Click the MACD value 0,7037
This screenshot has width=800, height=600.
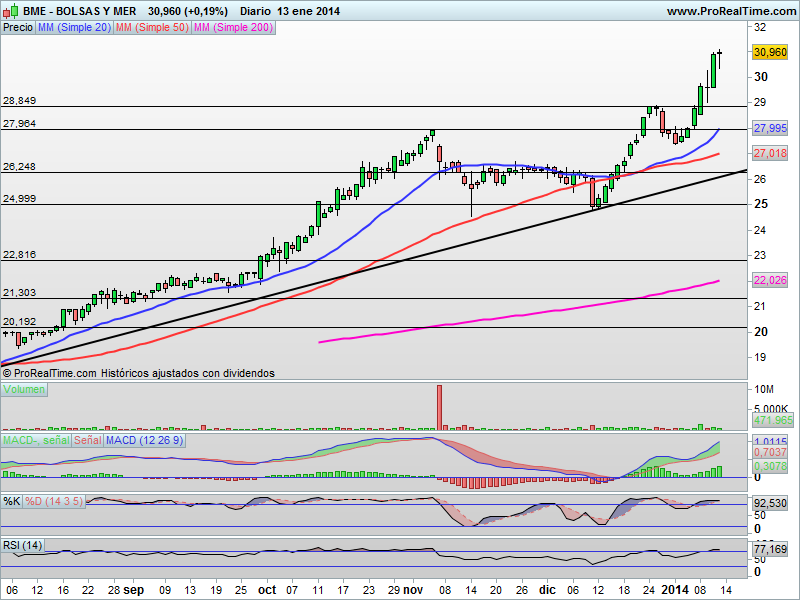click(770, 452)
